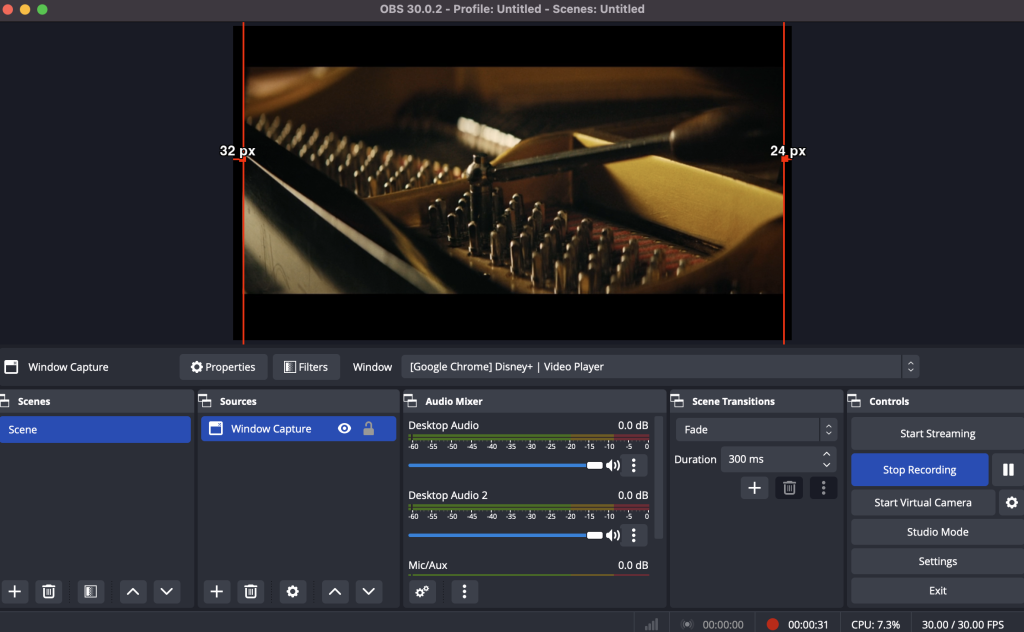1024x632 pixels.
Task: Hide Window Capture source via eye icon
Action: tap(344, 428)
